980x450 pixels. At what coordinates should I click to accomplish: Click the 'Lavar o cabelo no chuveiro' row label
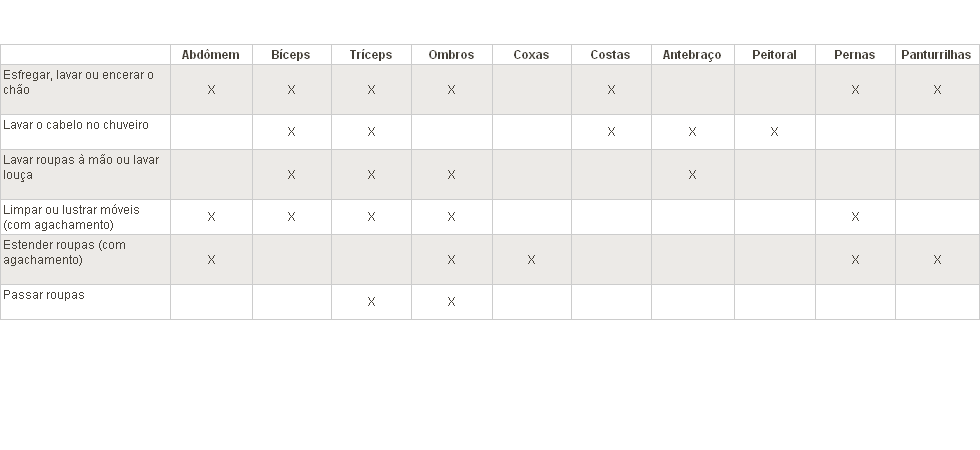pos(76,125)
